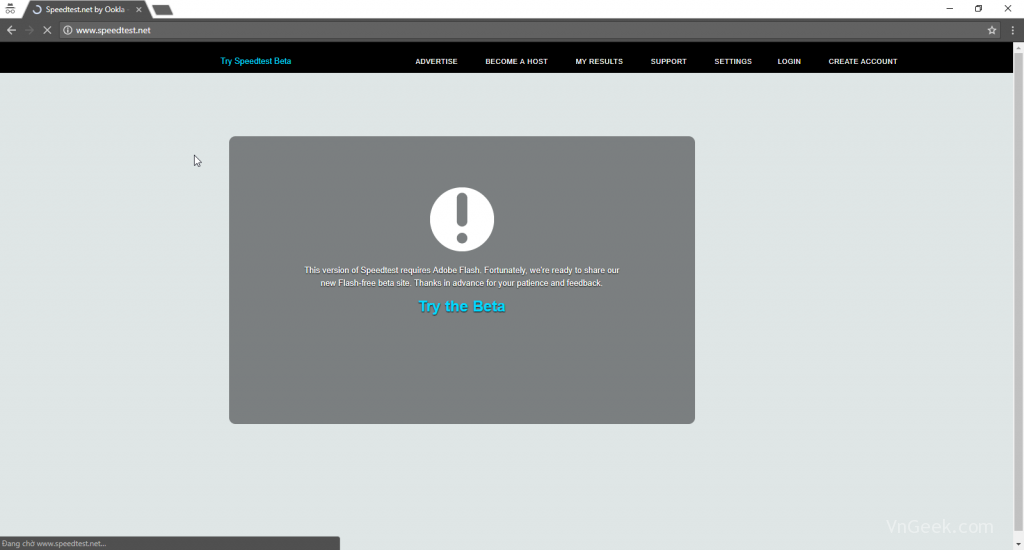Click the large Try the Beta link

point(462,306)
